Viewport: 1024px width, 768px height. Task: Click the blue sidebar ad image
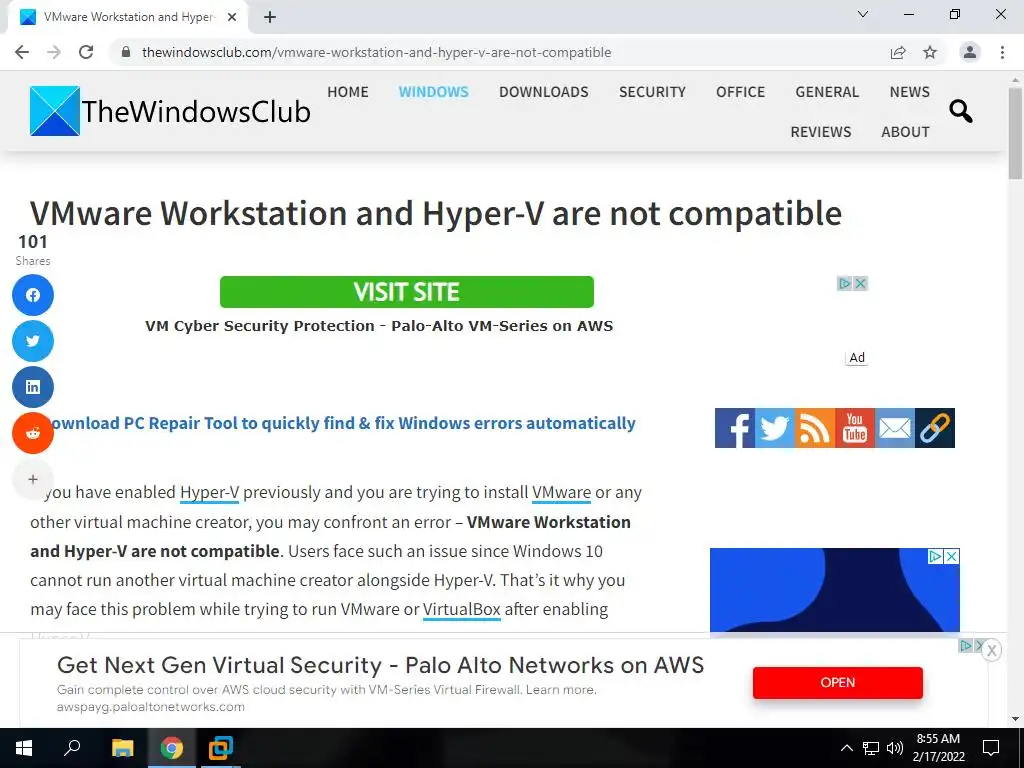[x=835, y=590]
